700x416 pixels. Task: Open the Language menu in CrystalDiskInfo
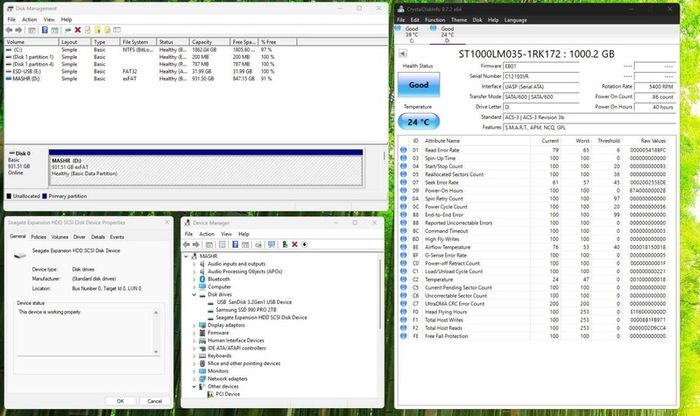[x=516, y=20]
